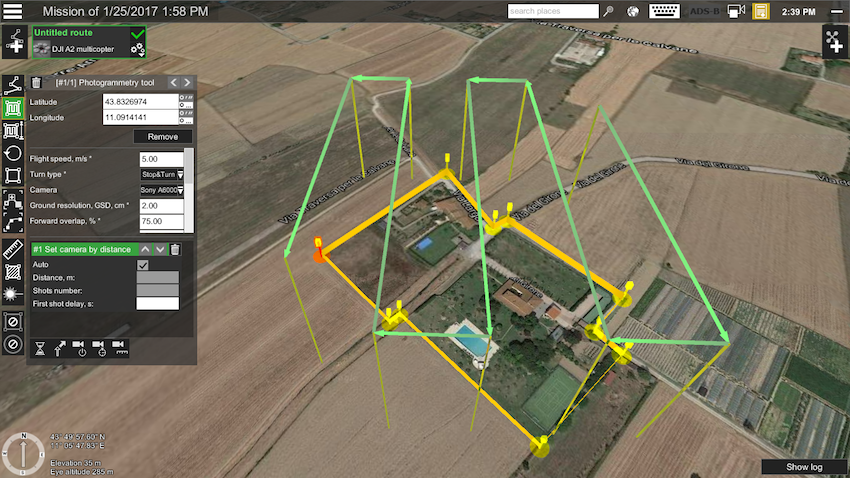Select the hatched building zone tool
The width and height of the screenshot is (850, 478).
(x=12, y=272)
